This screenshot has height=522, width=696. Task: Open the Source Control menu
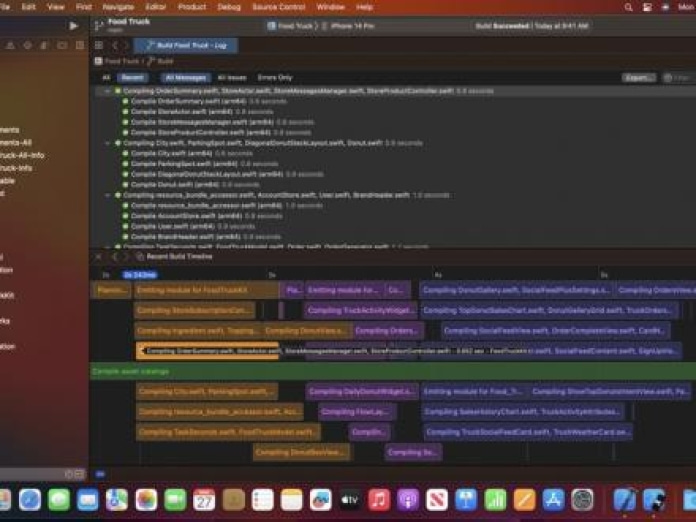pyautogui.click(x=279, y=7)
